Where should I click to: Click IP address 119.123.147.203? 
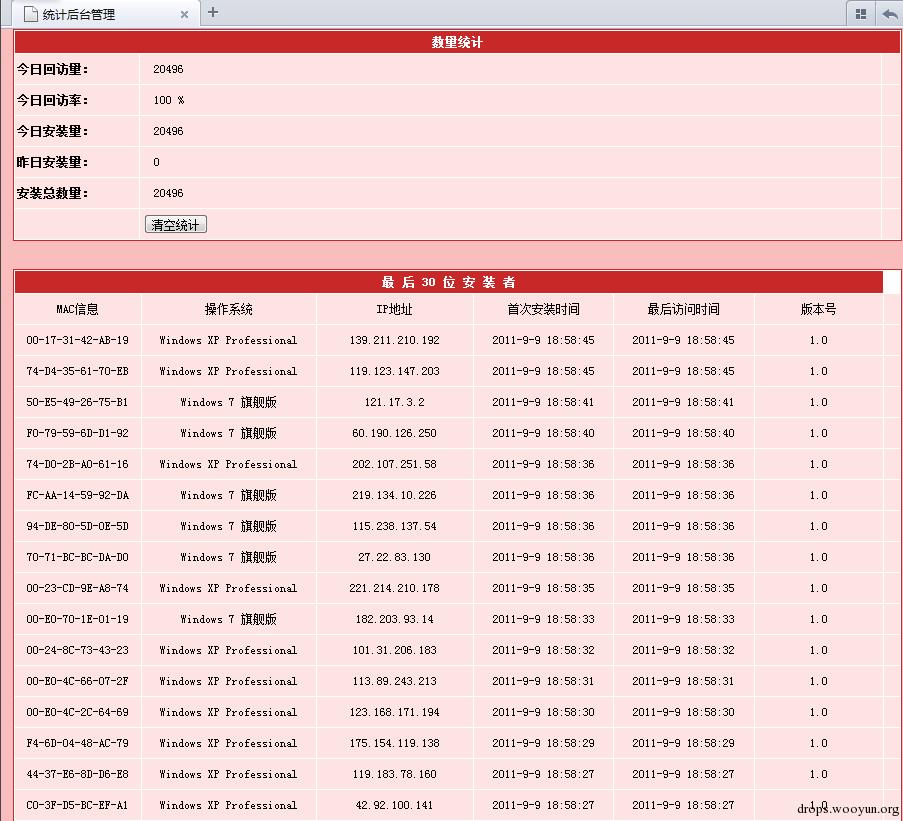click(394, 371)
